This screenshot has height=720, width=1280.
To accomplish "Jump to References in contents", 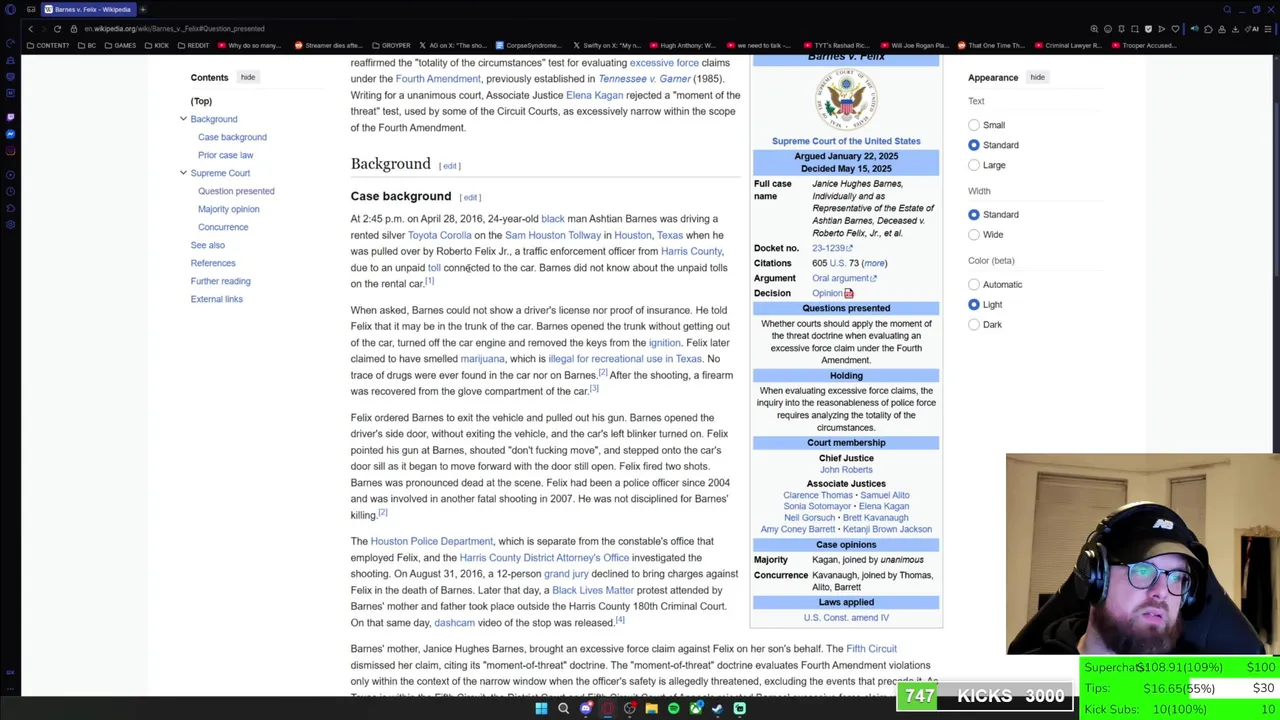I will (213, 263).
